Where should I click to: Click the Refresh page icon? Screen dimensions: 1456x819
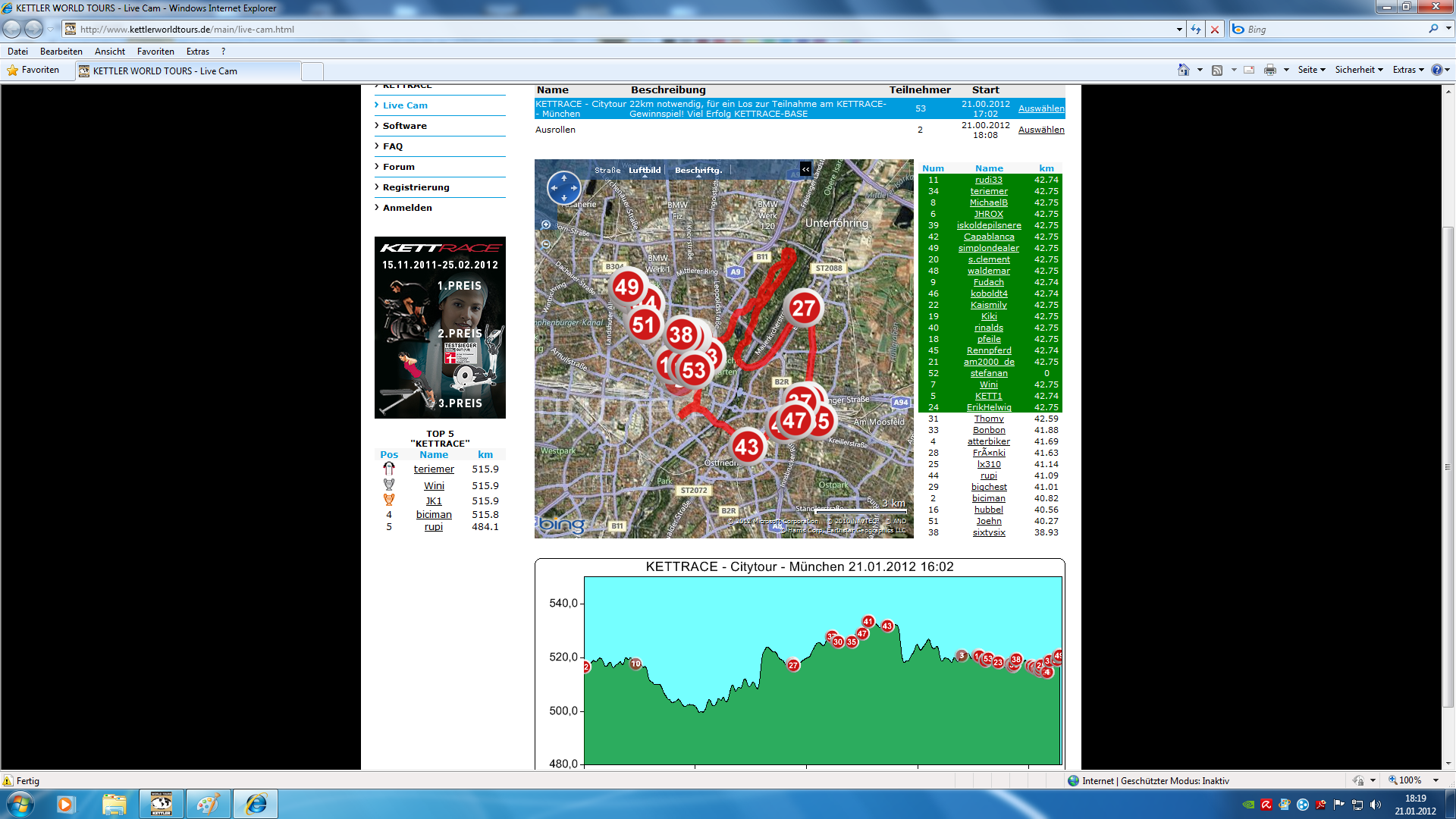click(1196, 29)
